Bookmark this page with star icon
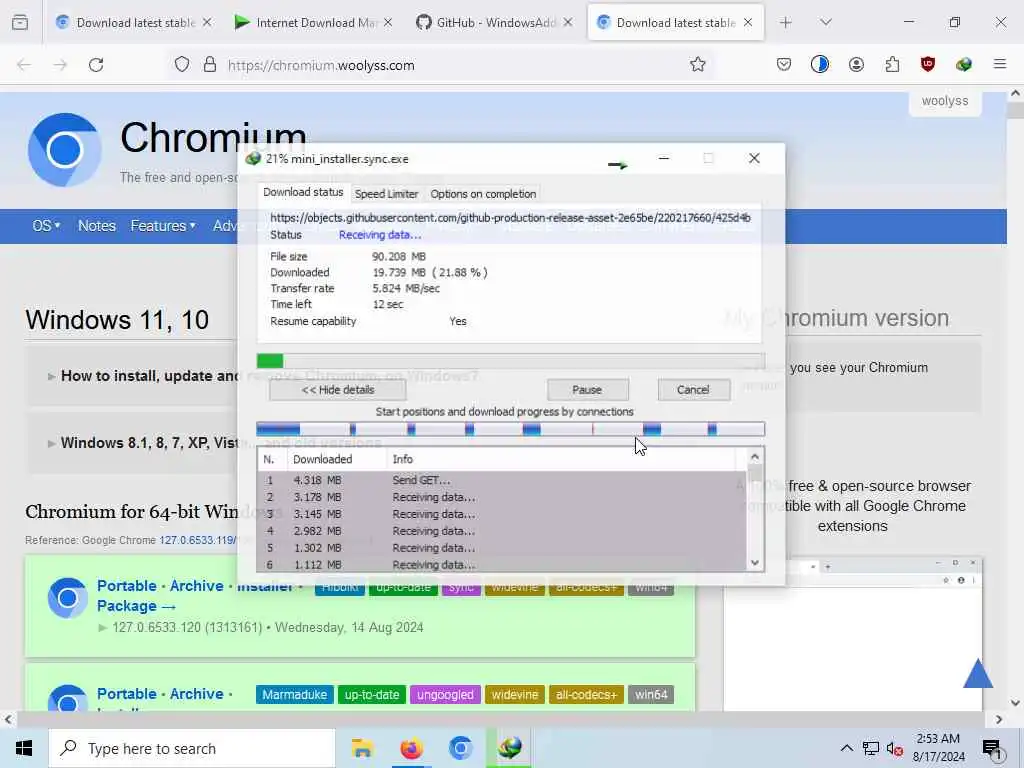Image resolution: width=1024 pixels, height=768 pixels. 697,64
